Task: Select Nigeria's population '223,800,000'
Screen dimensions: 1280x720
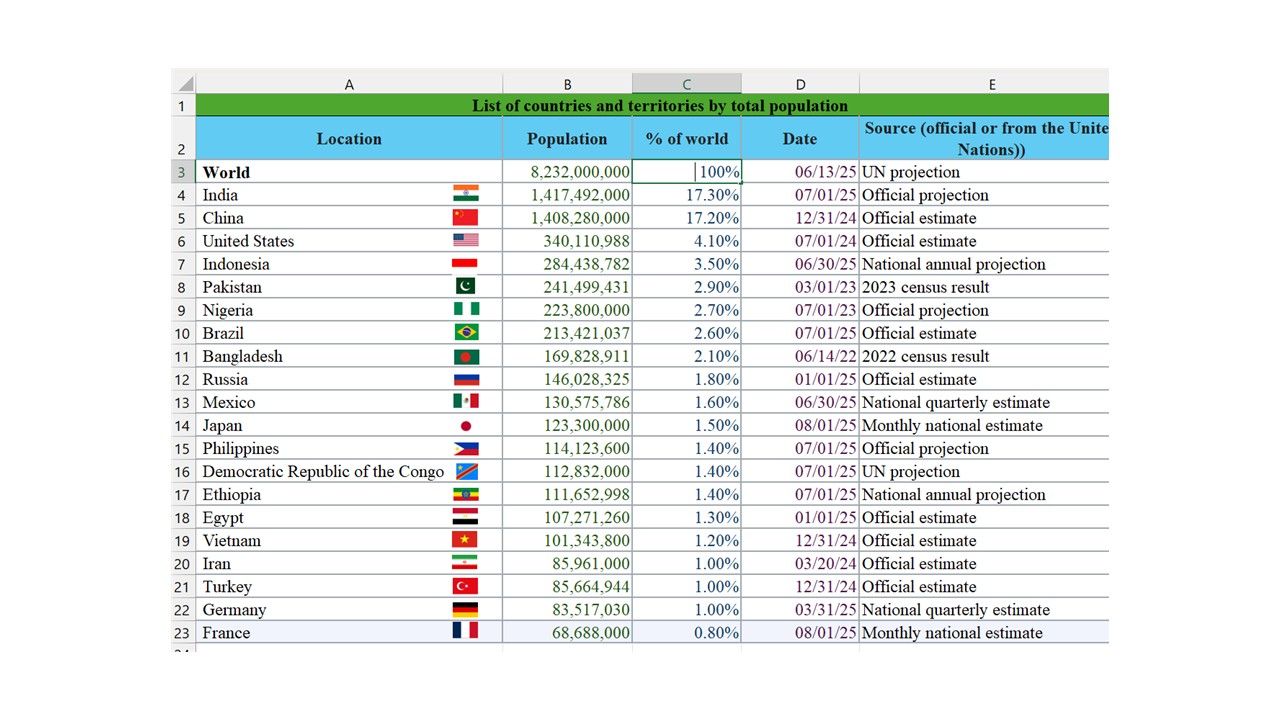Action: 567,310
